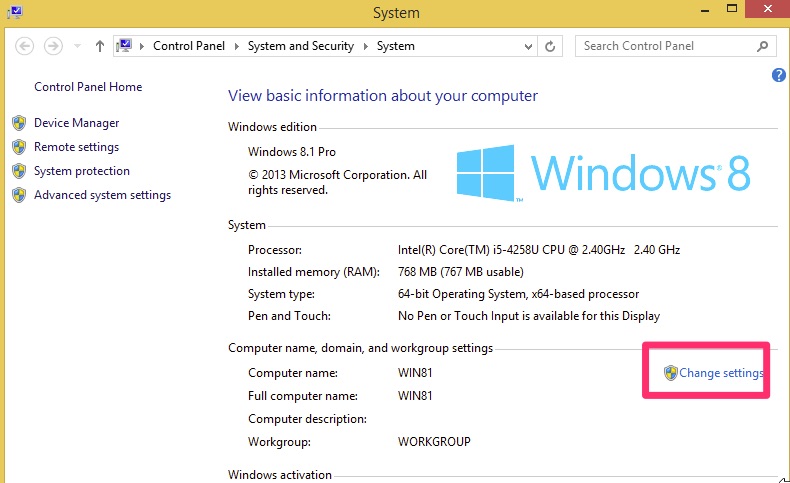The width and height of the screenshot is (790, 483).
Task: Select the 64-bit Operating System text
Action: pyautogui.click(x=518, y=294)
